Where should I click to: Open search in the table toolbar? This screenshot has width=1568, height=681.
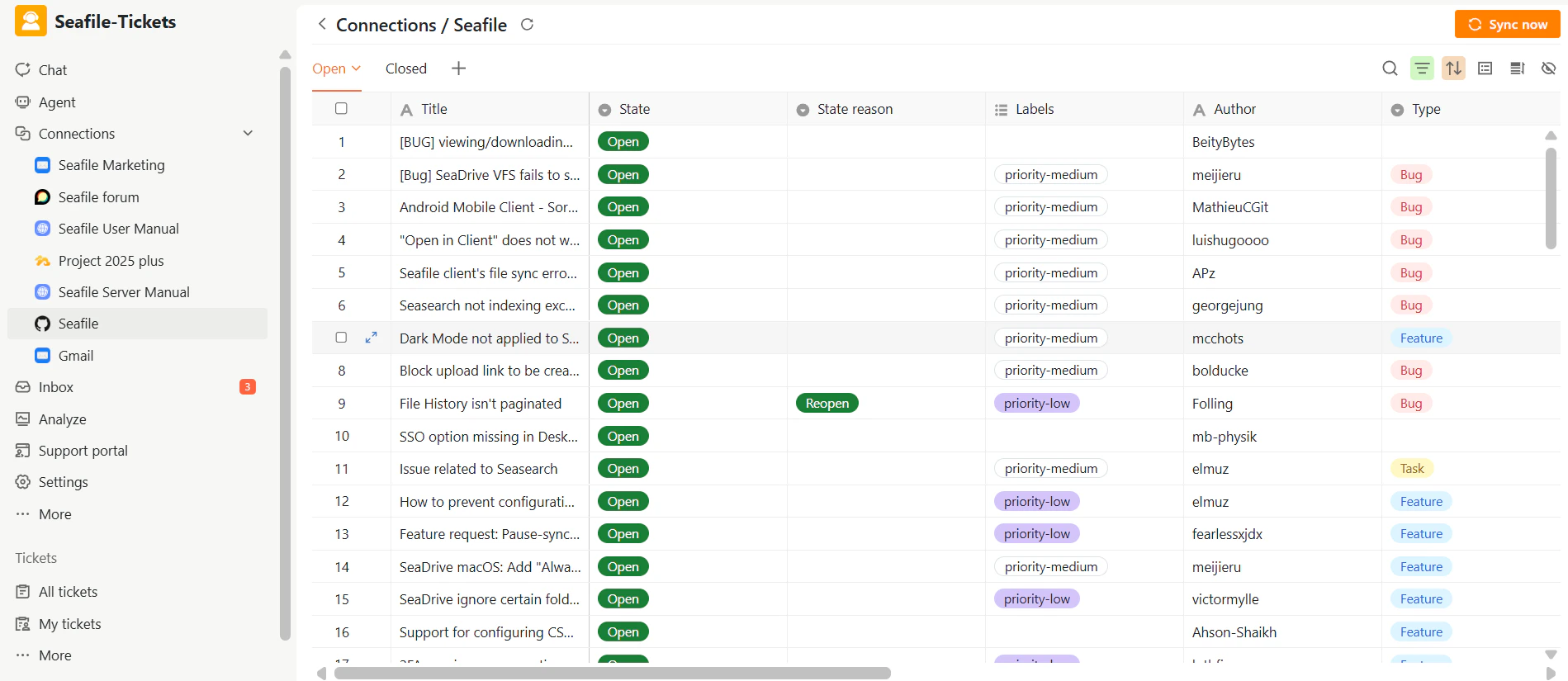[1390, 69]
